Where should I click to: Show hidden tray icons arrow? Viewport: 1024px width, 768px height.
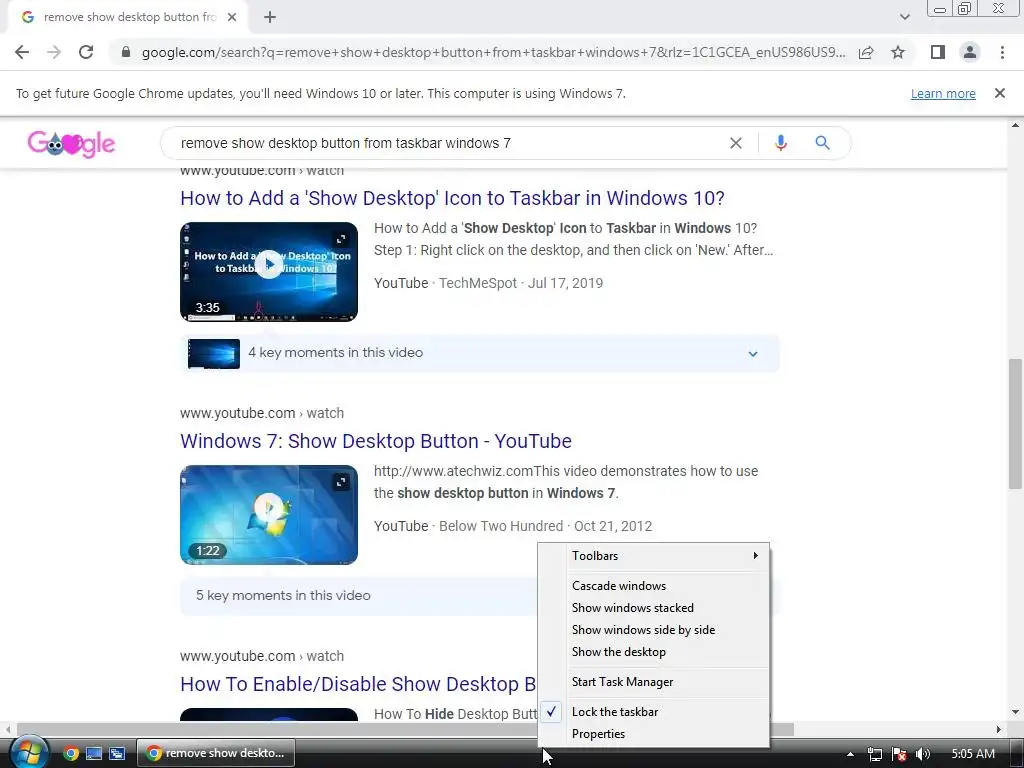click(850, 754)
